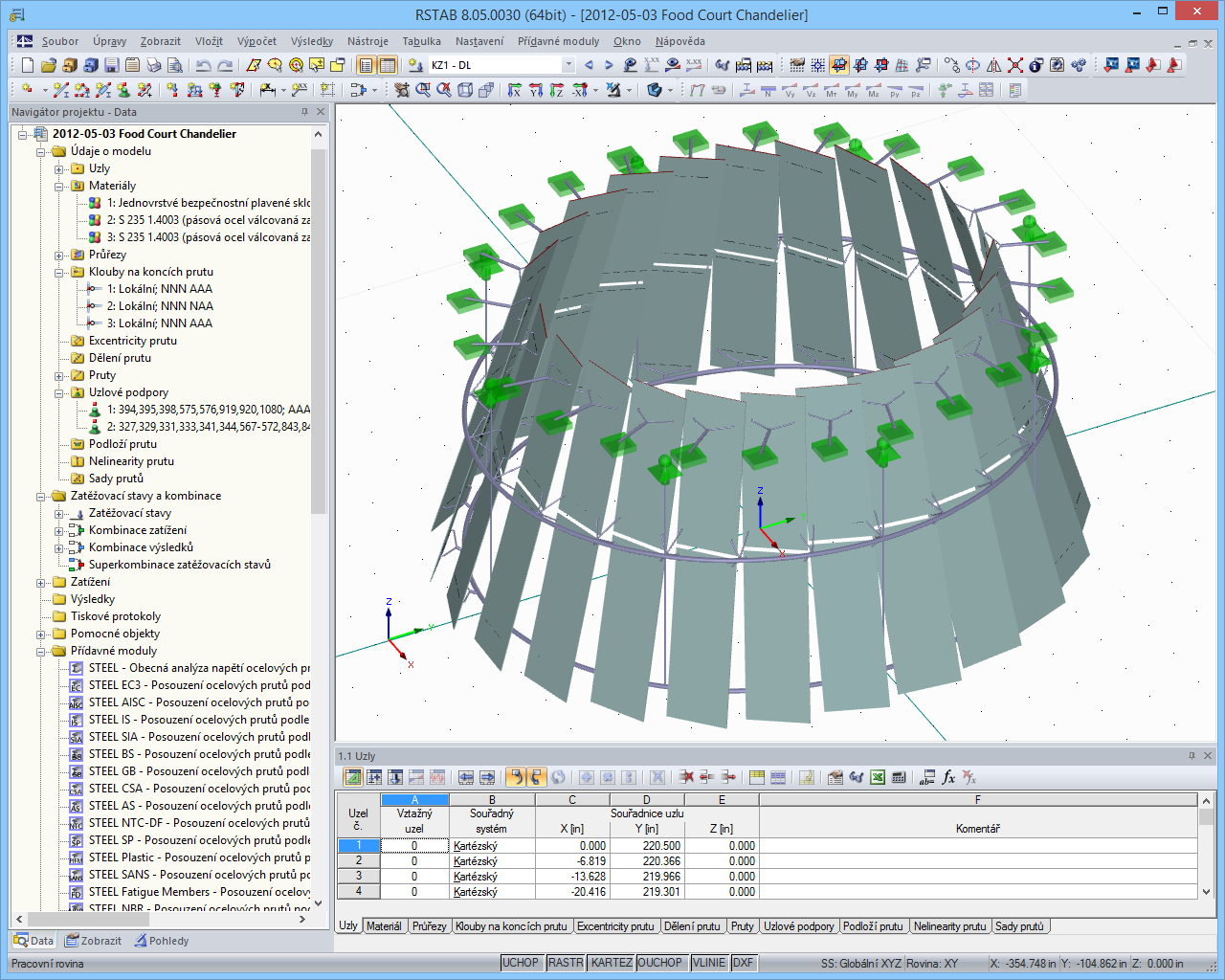Click the Mz internal force icon
This screenshot has width=1225, height=980.
874,91
